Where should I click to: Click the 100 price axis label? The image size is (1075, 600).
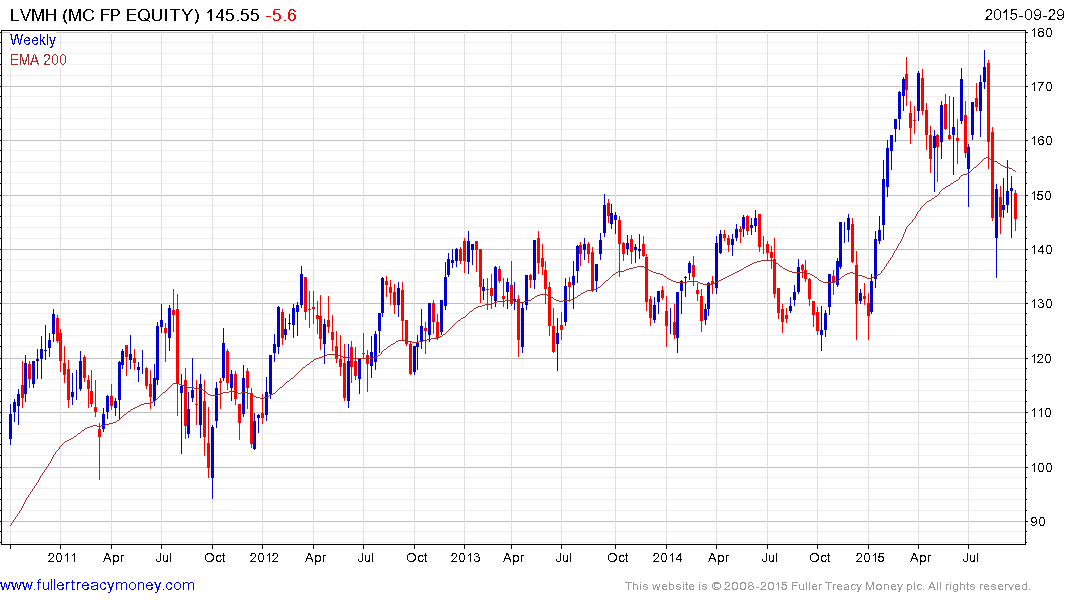pyautogui.click(x=1041, y=468)
